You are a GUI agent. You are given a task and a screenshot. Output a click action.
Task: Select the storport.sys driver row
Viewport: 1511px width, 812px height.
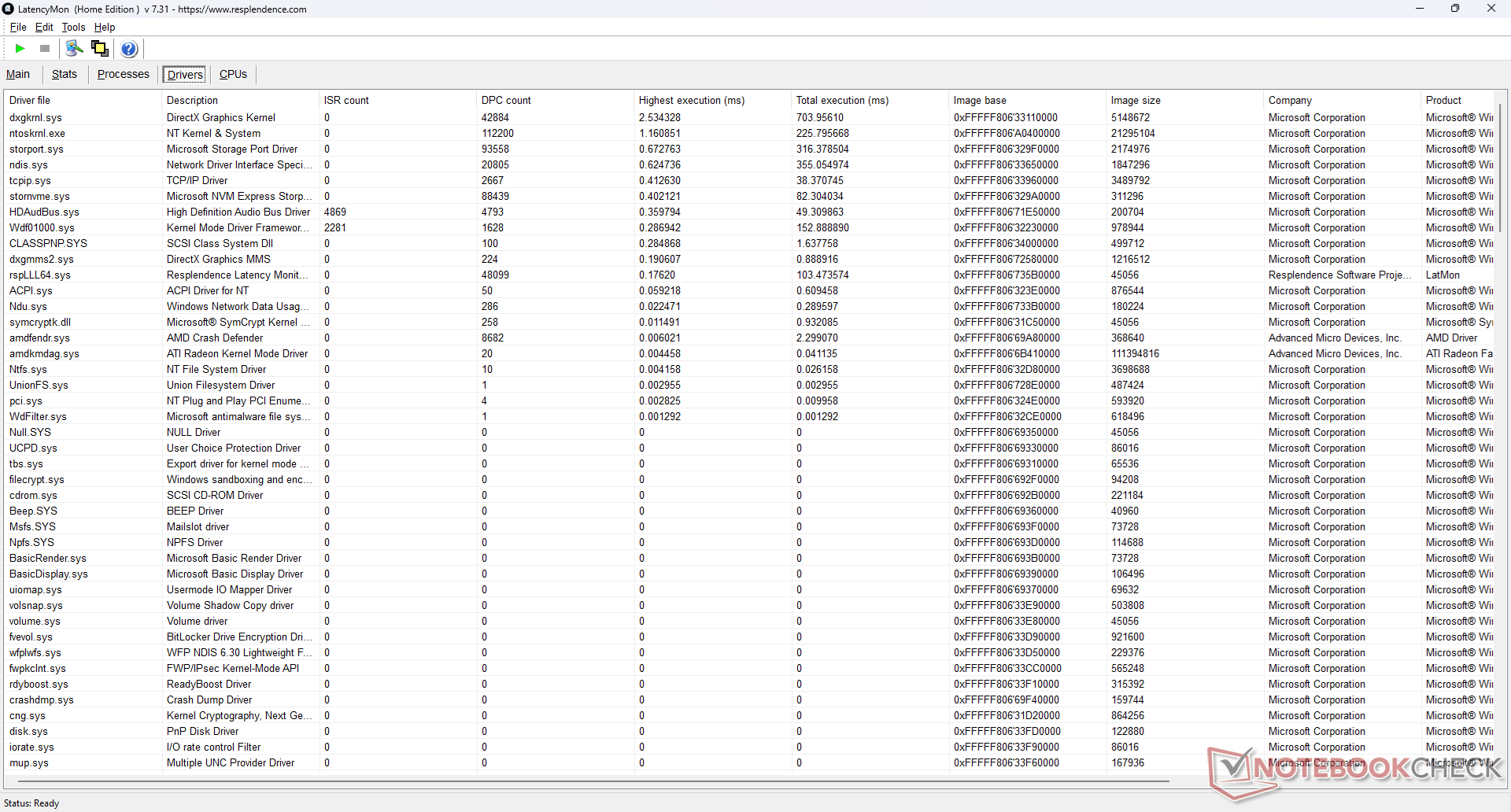pos(749,149)
